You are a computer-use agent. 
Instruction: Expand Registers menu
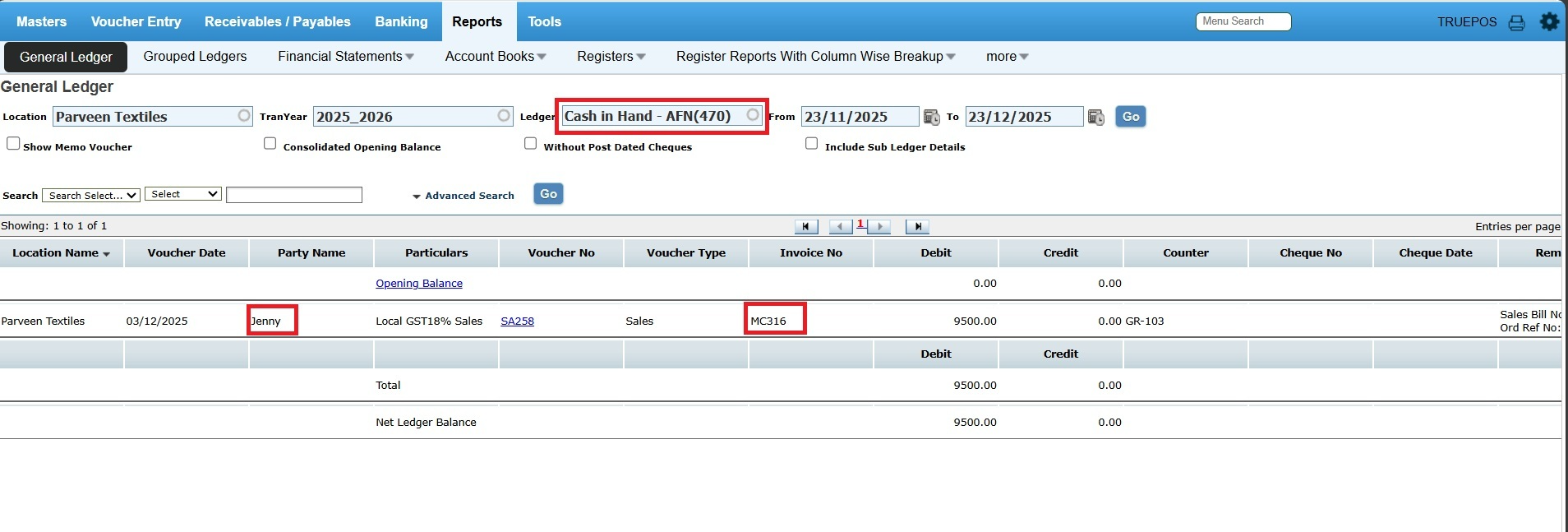(x=611, y=57)
